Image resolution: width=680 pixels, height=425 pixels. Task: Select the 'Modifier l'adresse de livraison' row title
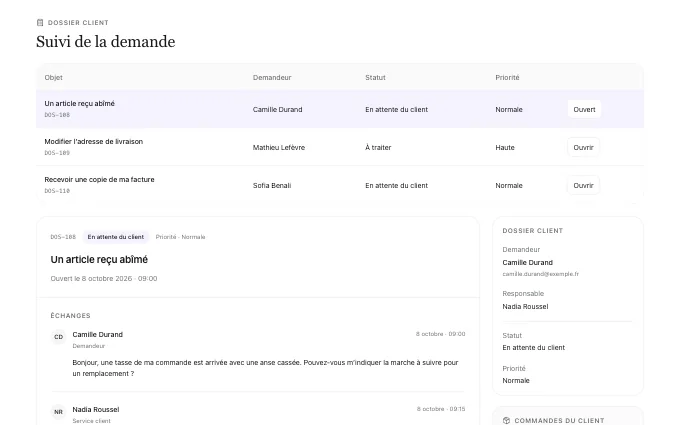(94, 141)
